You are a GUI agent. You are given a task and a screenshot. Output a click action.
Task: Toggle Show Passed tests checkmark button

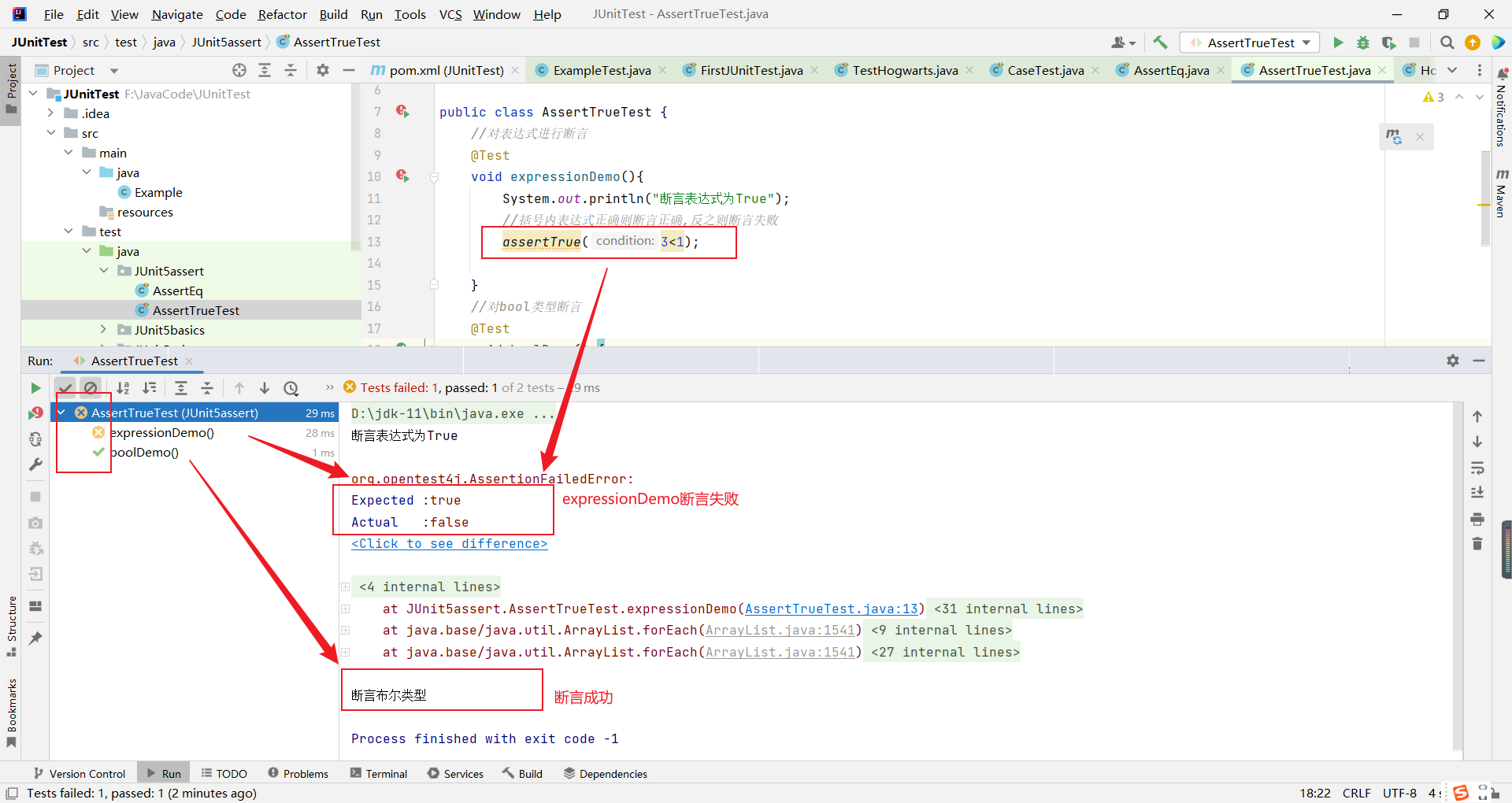[65, 388]
